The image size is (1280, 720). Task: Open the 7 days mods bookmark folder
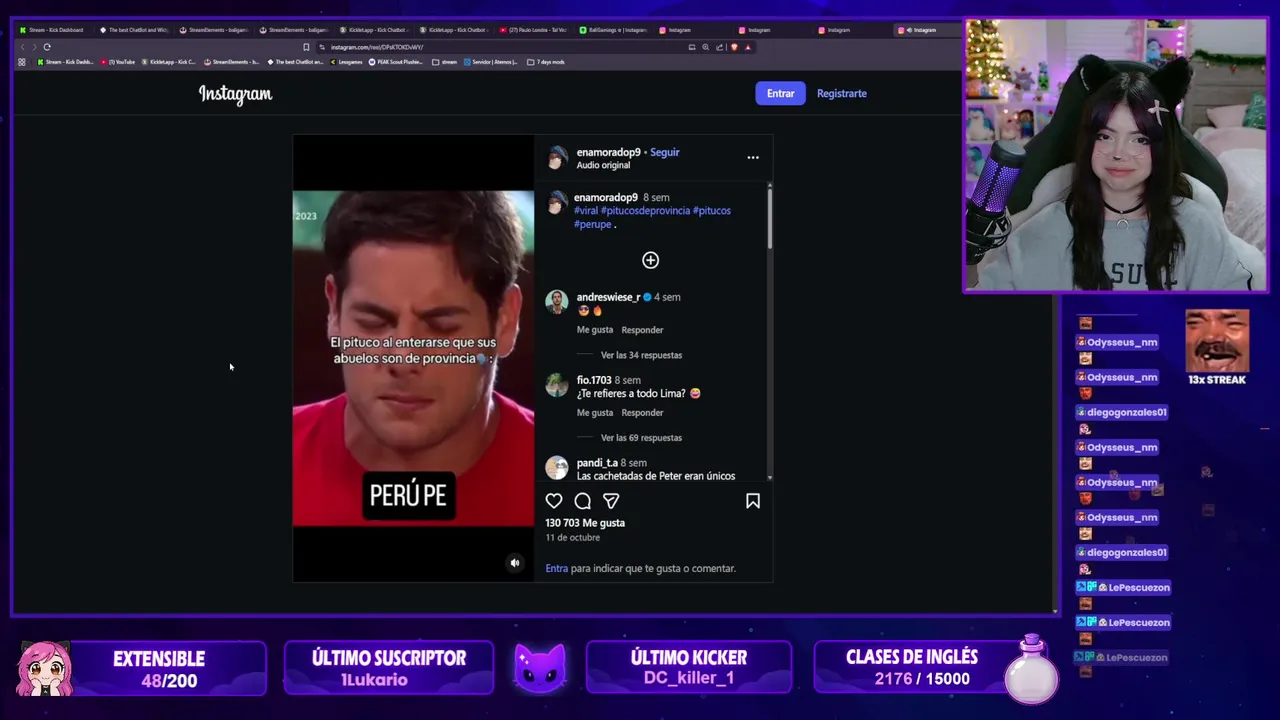pos(546,62)
